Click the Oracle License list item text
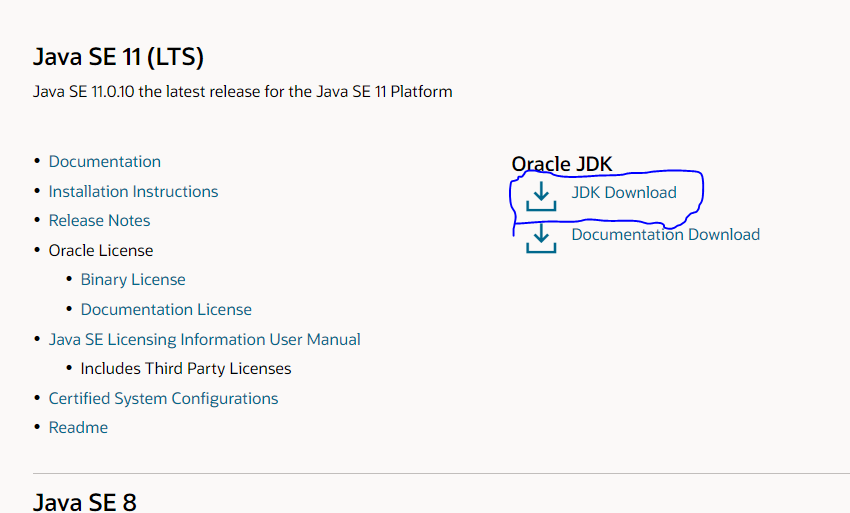This screenshot has height=513, width=850. [x=101, y=251]
